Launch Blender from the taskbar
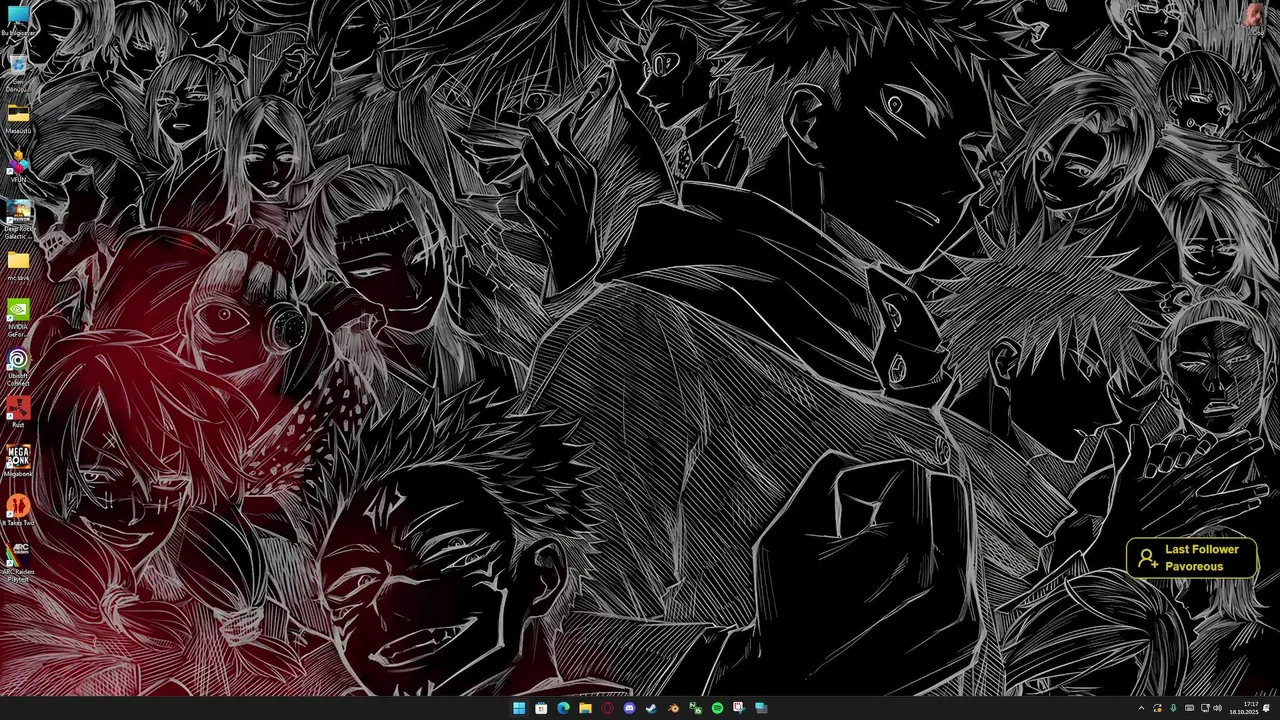This screenshot has height=720, width=1280. click(x=673, y=708)
